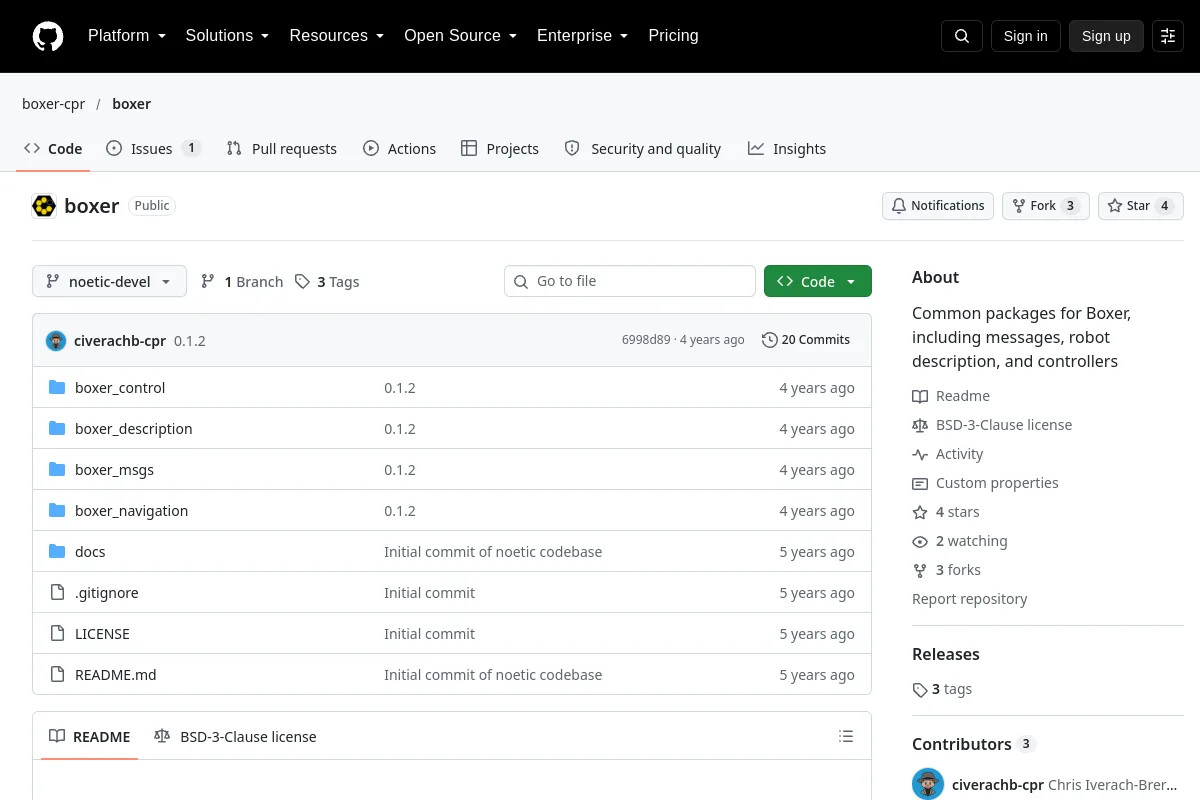Click the GitHub logo icon
This screenshot has height=800, width=1200.
48,36
